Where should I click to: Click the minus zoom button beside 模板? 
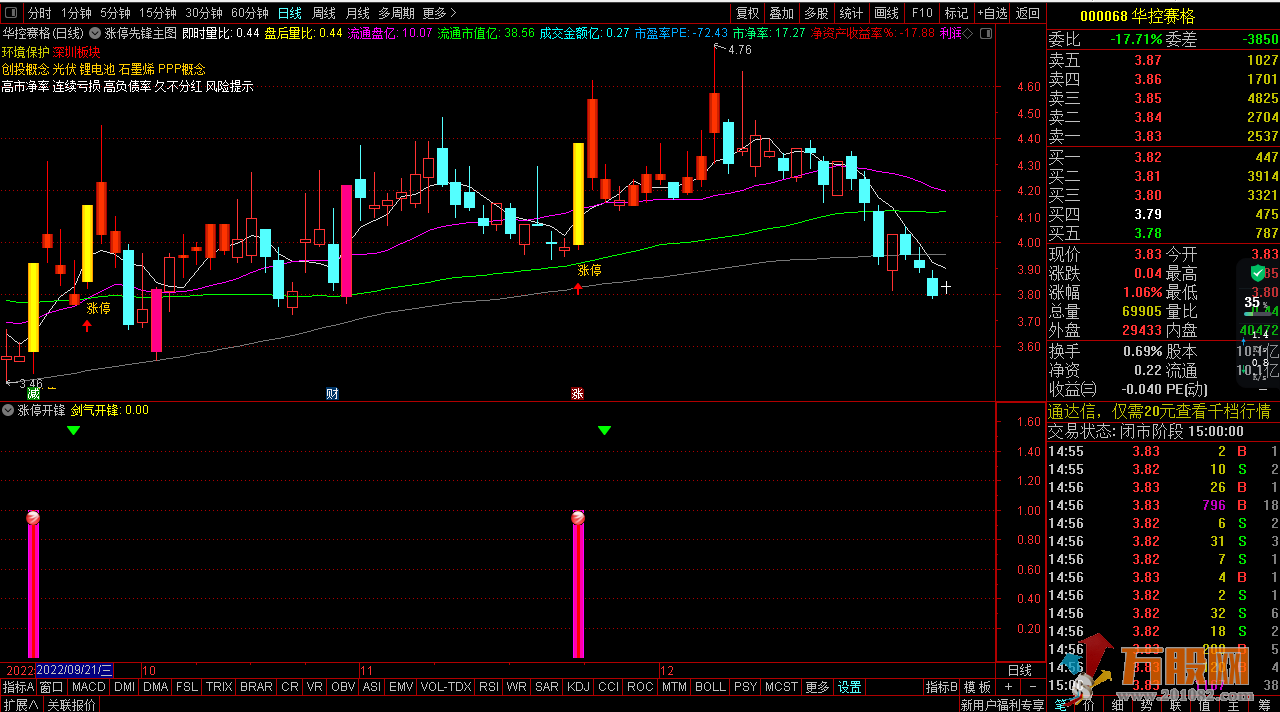[1032, 687]
